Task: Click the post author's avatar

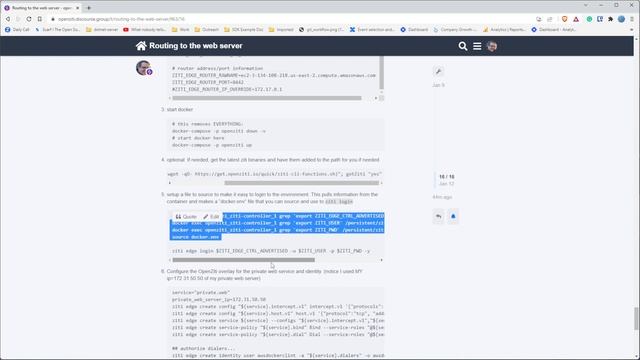Action: (144, 68)
